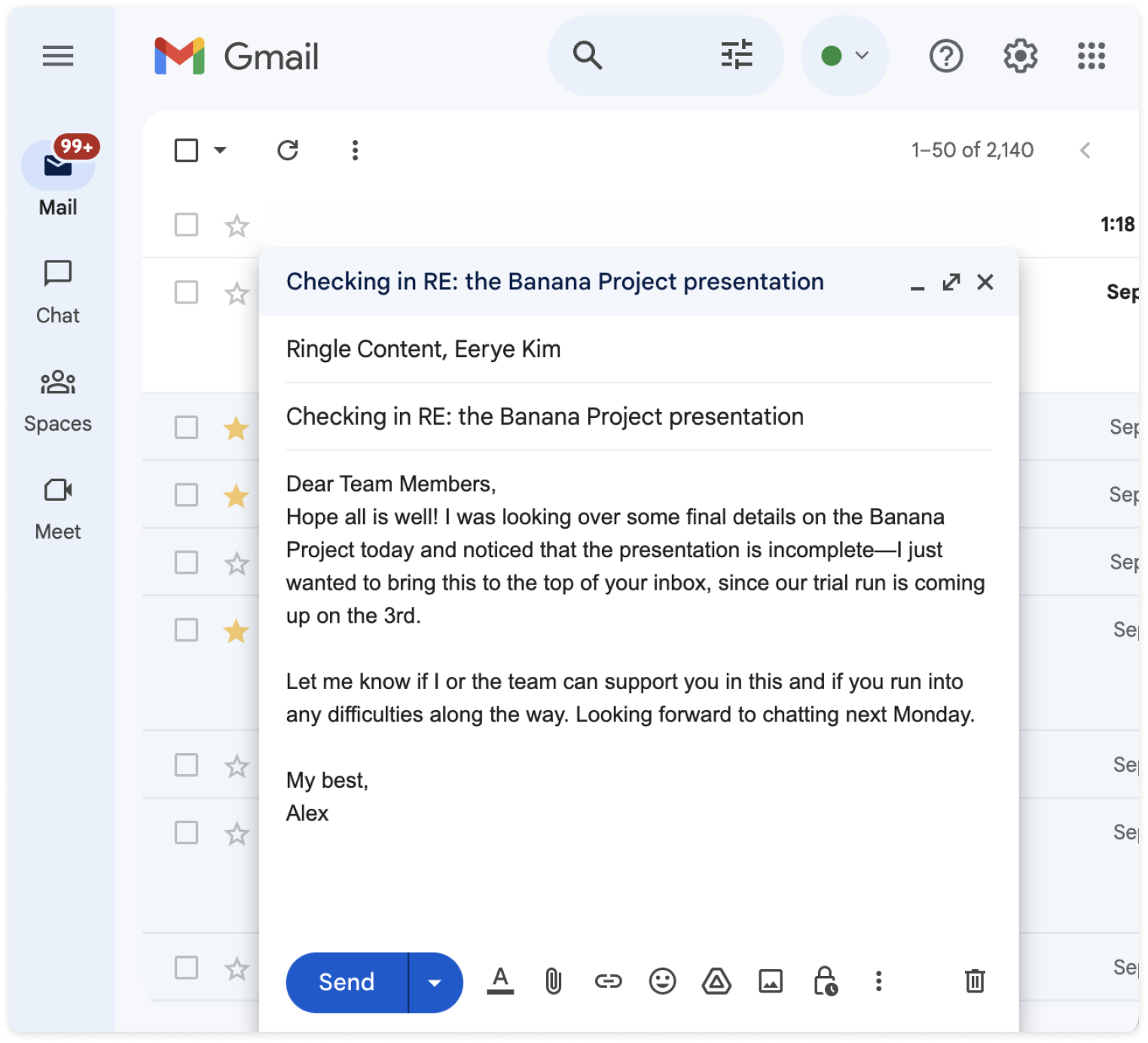Tick the select-all checkbox

coord(186,151)
